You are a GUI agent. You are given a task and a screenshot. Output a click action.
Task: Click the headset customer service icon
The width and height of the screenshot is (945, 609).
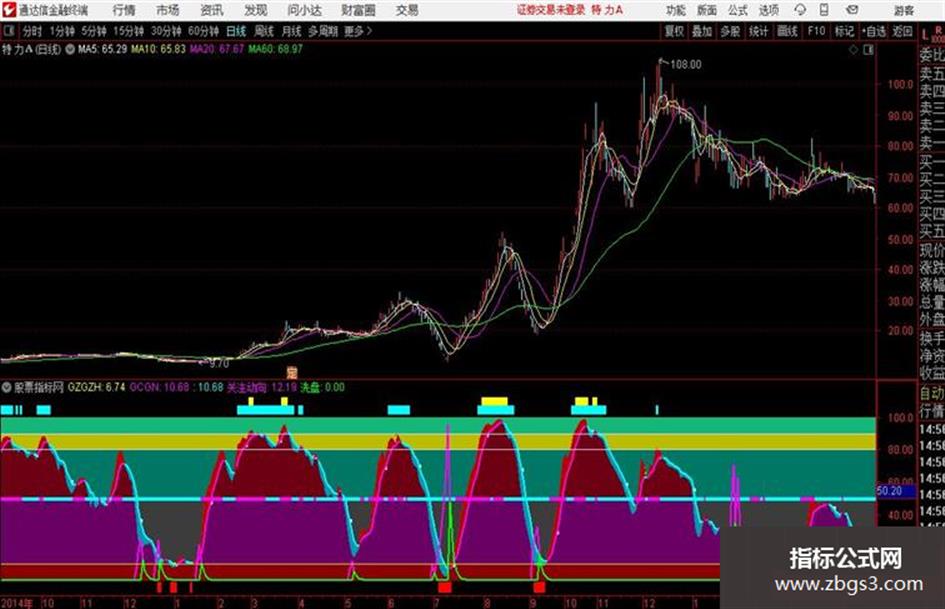click(800, 10)
